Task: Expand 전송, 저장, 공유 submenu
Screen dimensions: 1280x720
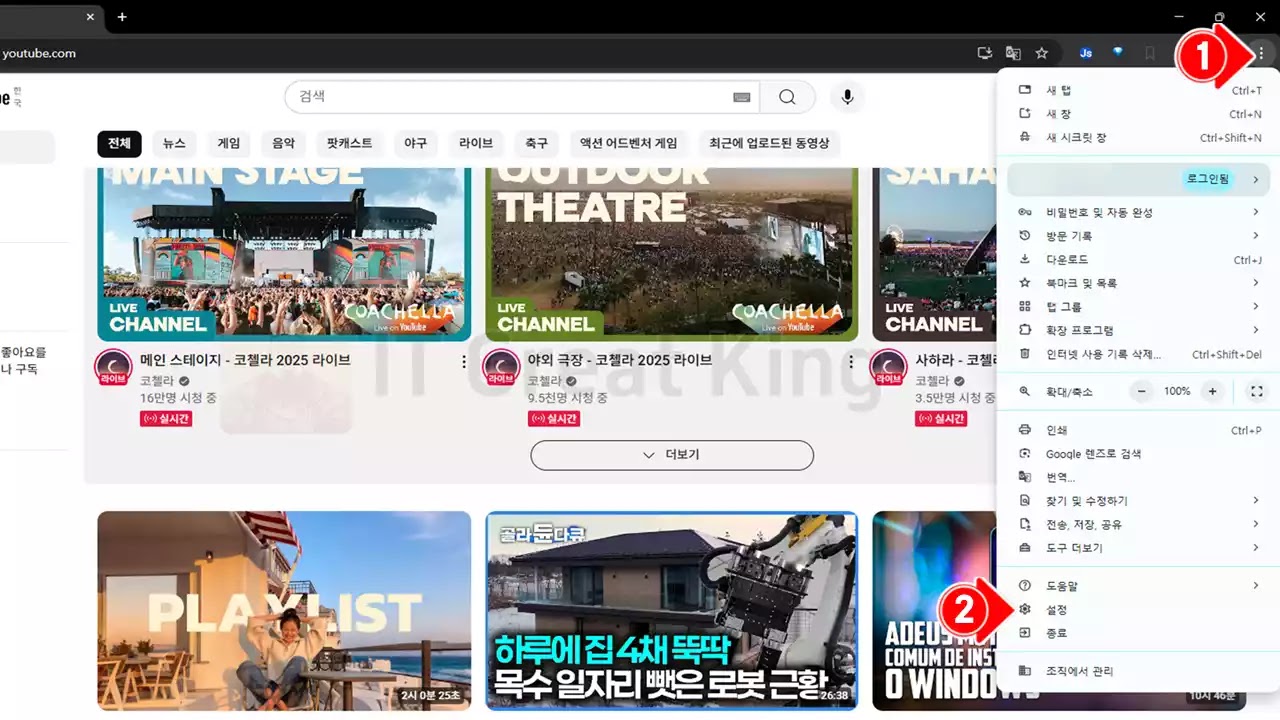Action: tap(1139, 524)
